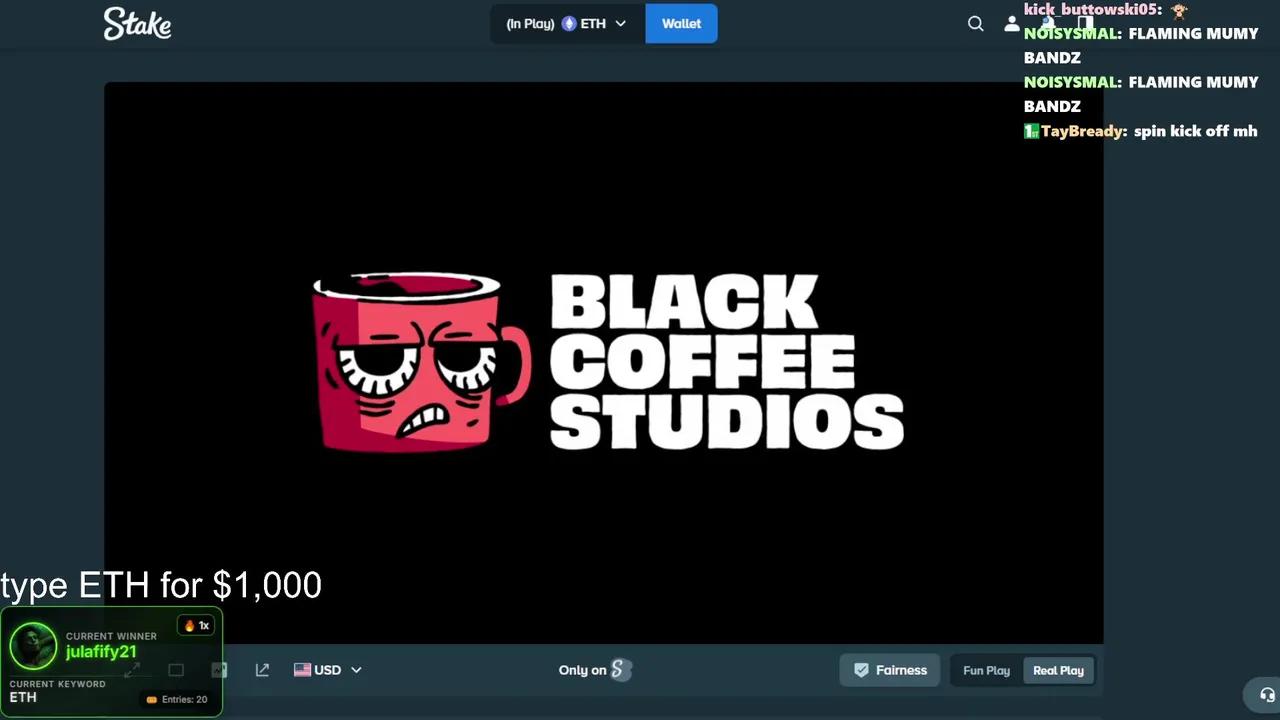Click the Entries: 20 counter
This screenshot has height=720, width=1280.
pyautogui.click(x=177, y=700)
